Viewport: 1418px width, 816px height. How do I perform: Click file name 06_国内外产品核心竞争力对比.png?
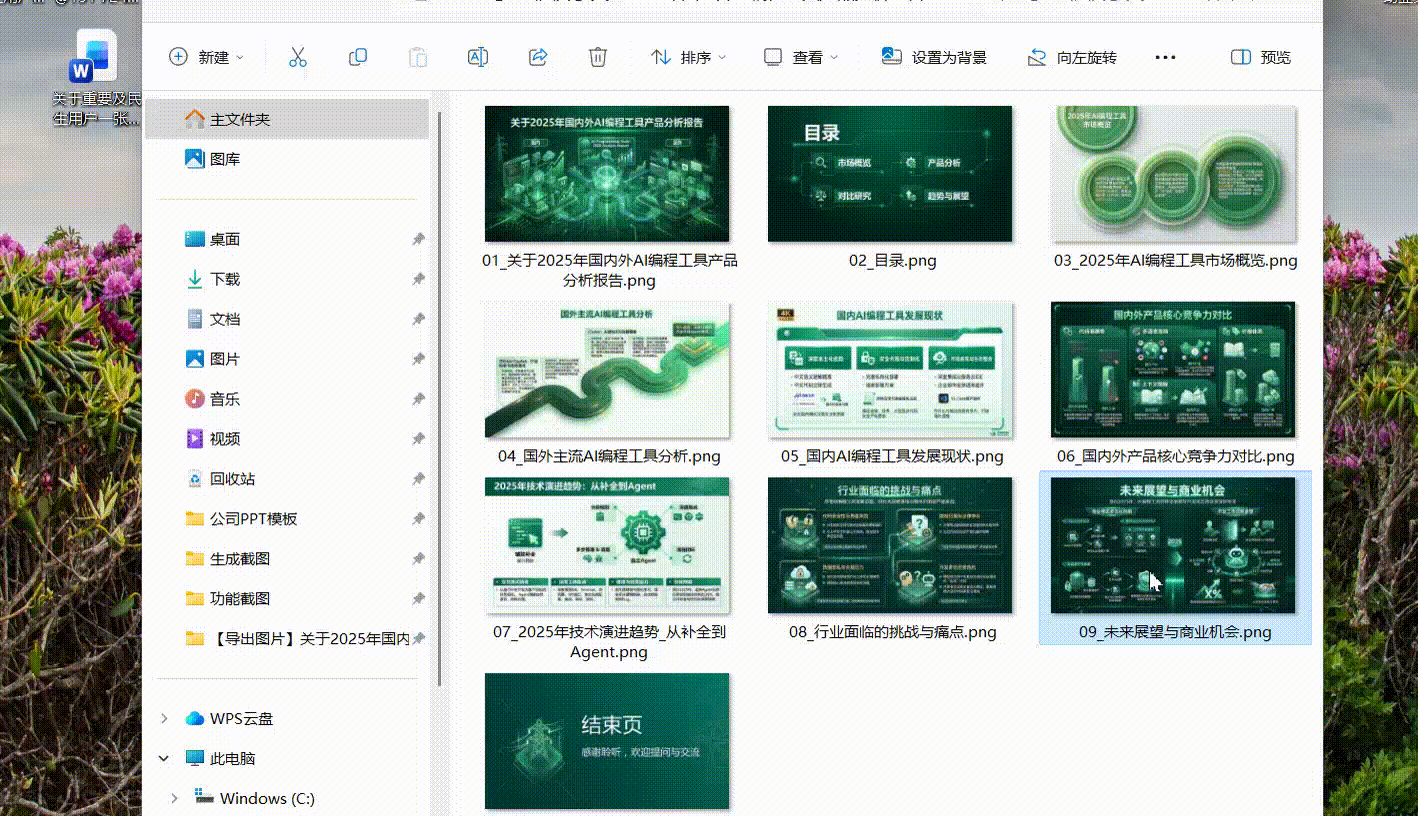coord(1176,456)
